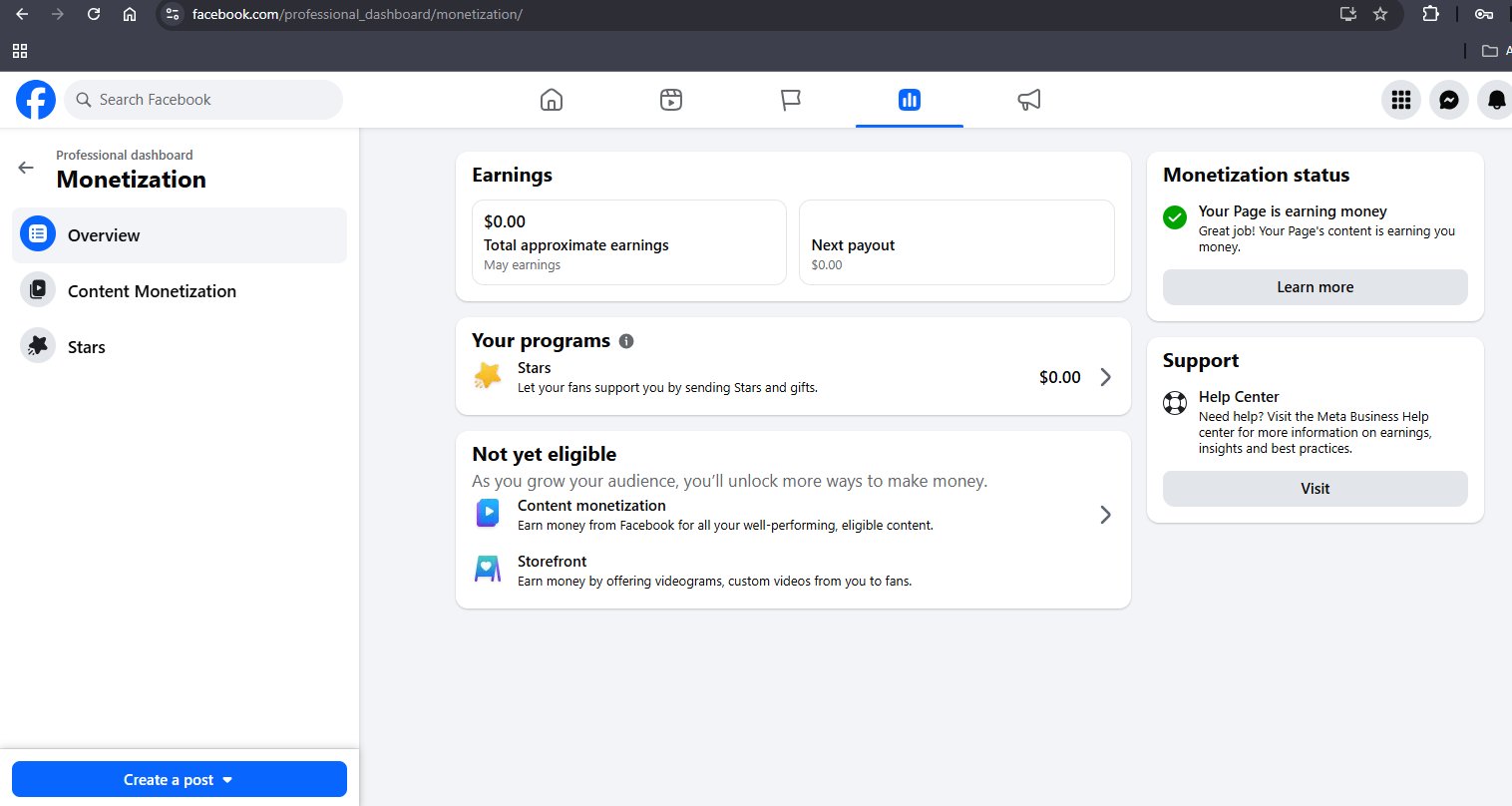Click the Not yet eligible heading
Viewport: 1512px width, 806px height.
(545, 454)
